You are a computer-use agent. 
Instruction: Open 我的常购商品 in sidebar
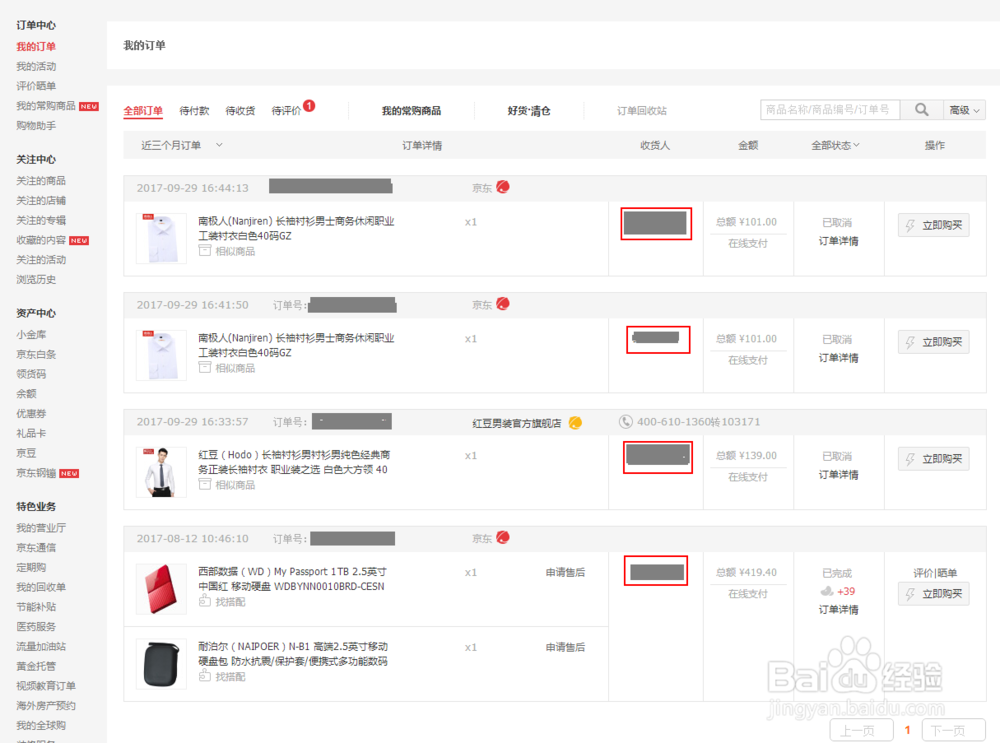[46, 106]
